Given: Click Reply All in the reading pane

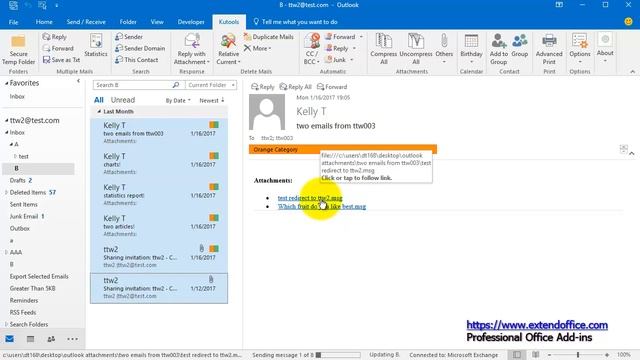Looking at the screenshot, I should pos(296,87).
